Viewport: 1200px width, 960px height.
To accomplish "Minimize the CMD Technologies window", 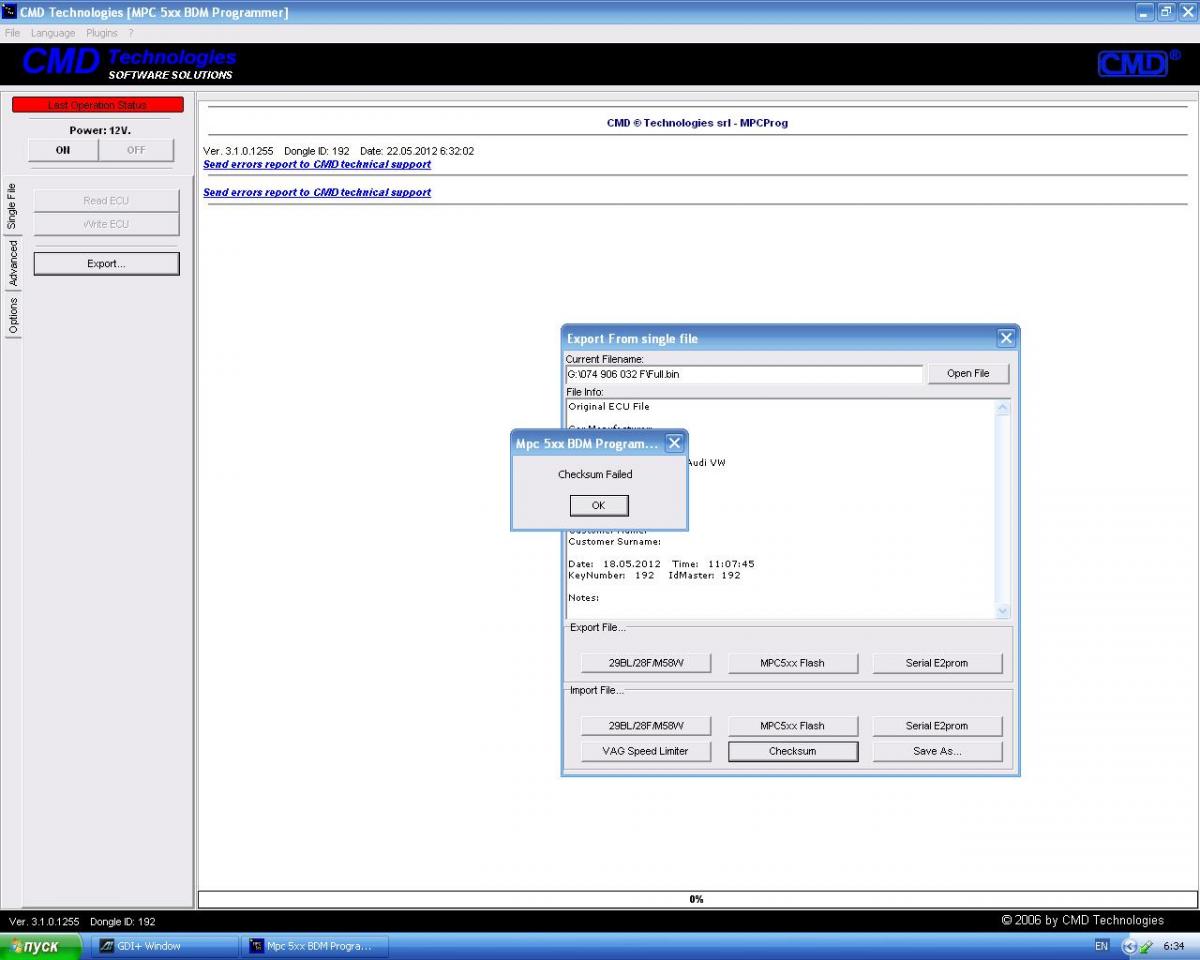I will (1145, 12).
